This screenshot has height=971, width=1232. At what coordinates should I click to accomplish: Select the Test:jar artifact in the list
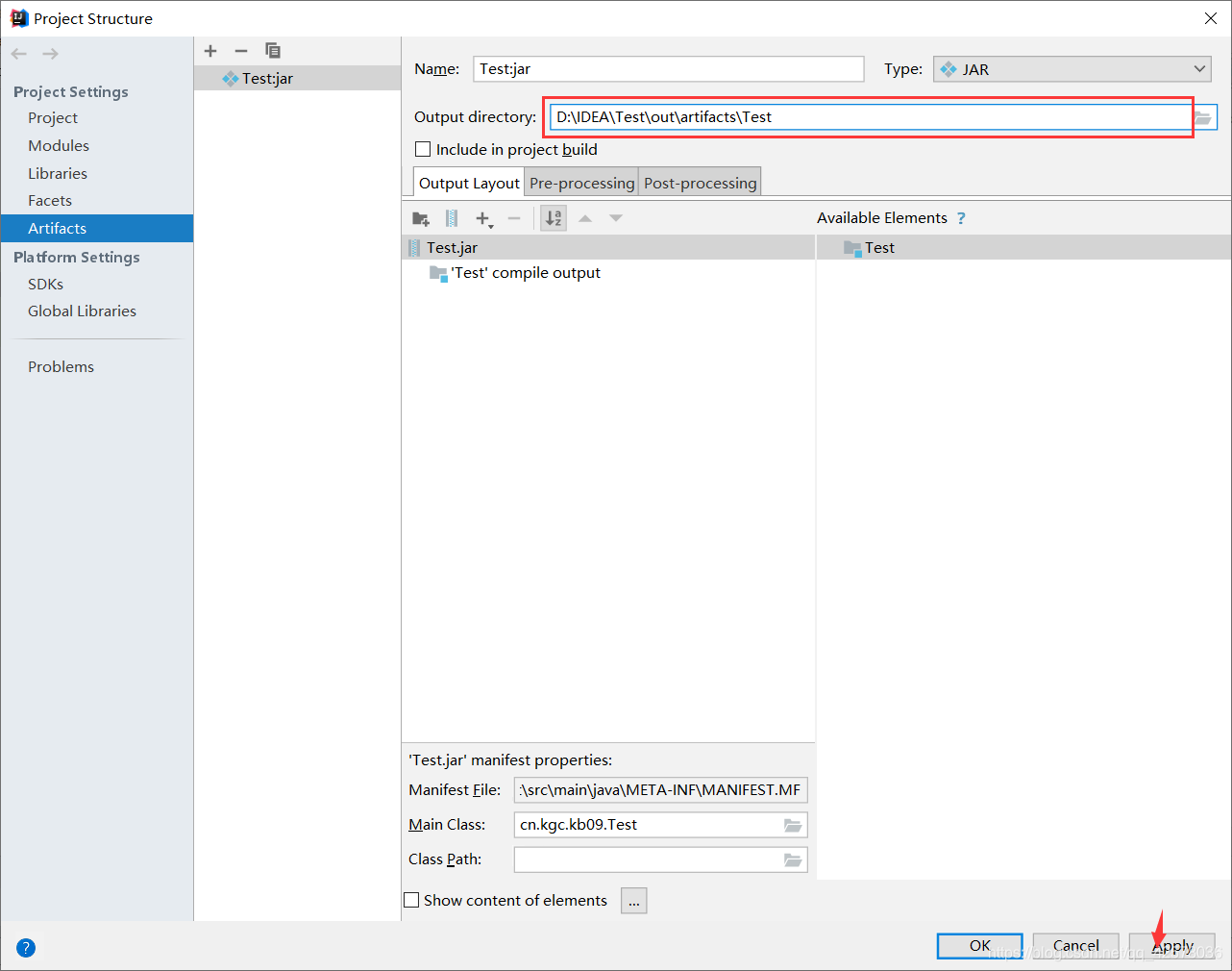[x=297, y=78]
